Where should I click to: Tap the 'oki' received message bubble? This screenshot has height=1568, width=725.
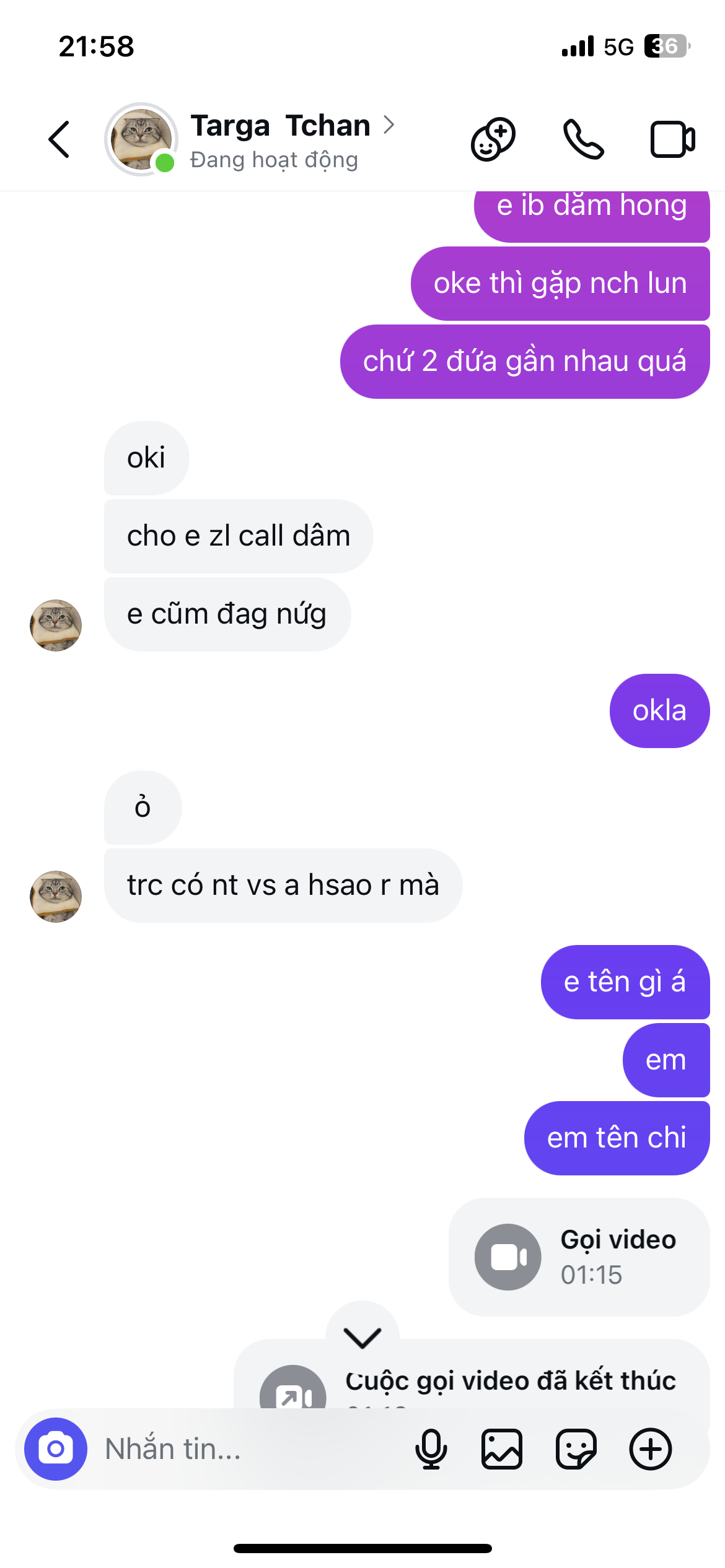(x=146, y=458)
